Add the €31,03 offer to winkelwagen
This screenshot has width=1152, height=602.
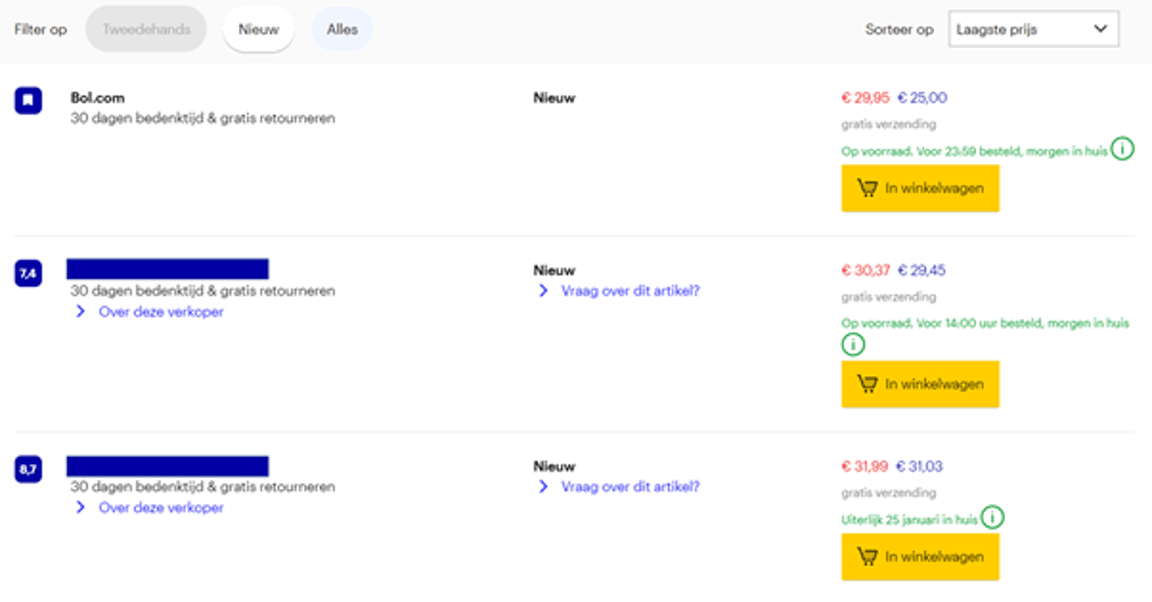point(920,557)
